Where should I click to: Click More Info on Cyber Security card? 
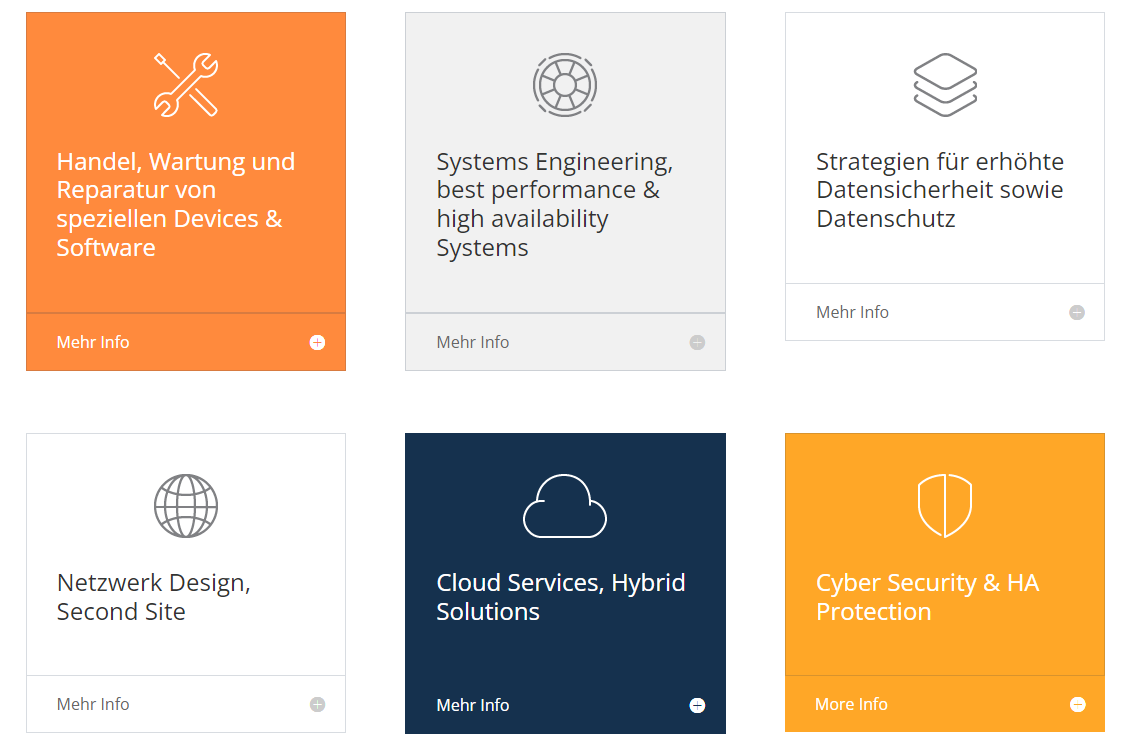point(851,704)
